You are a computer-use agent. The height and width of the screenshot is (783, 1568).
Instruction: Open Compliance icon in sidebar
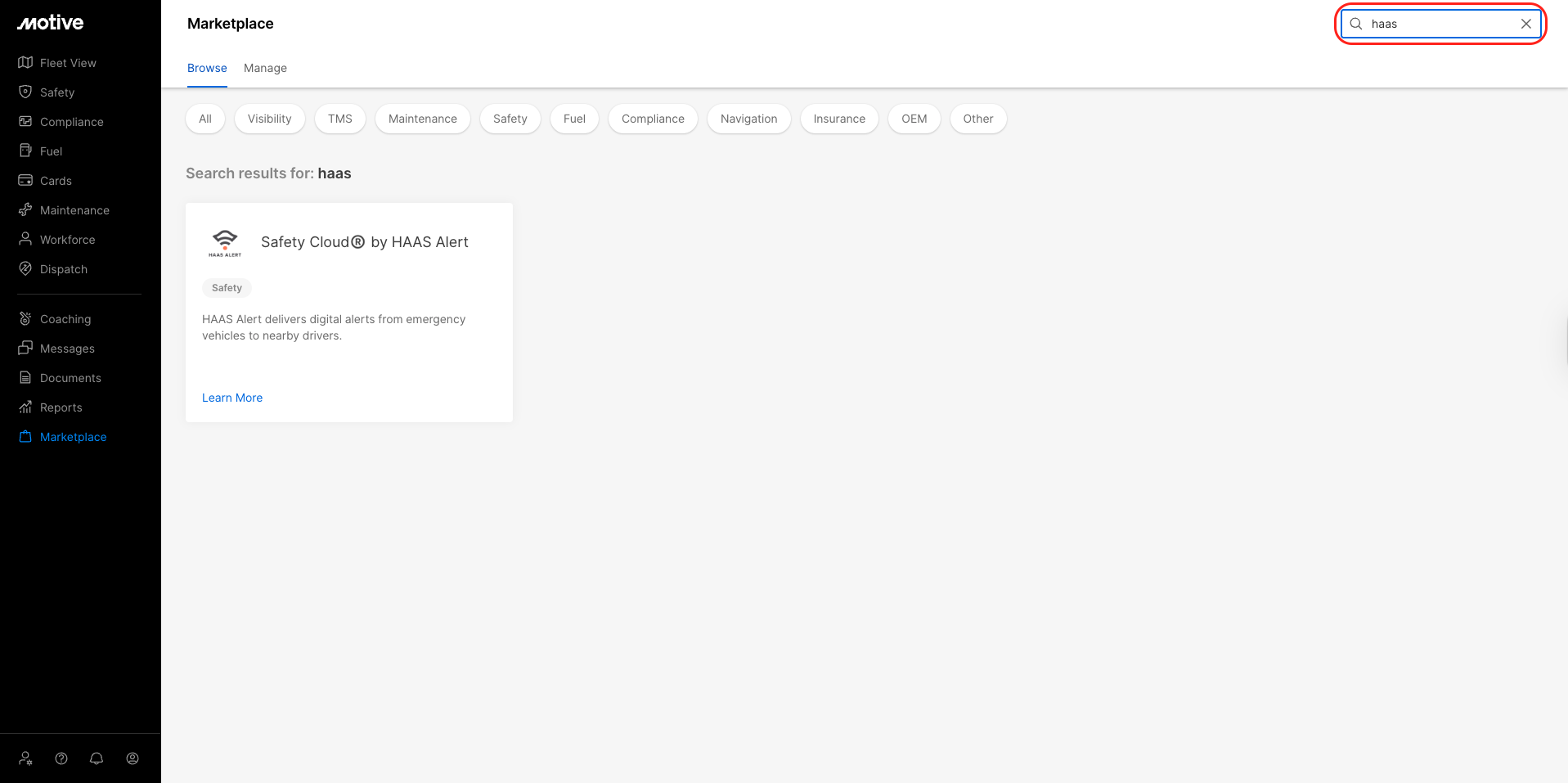[25, 122]
